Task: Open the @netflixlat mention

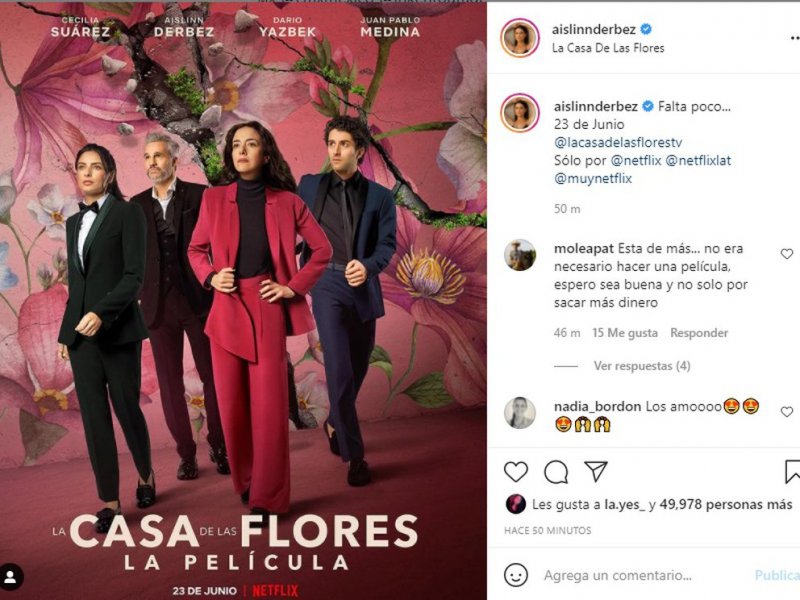Action: coord(698,160)
